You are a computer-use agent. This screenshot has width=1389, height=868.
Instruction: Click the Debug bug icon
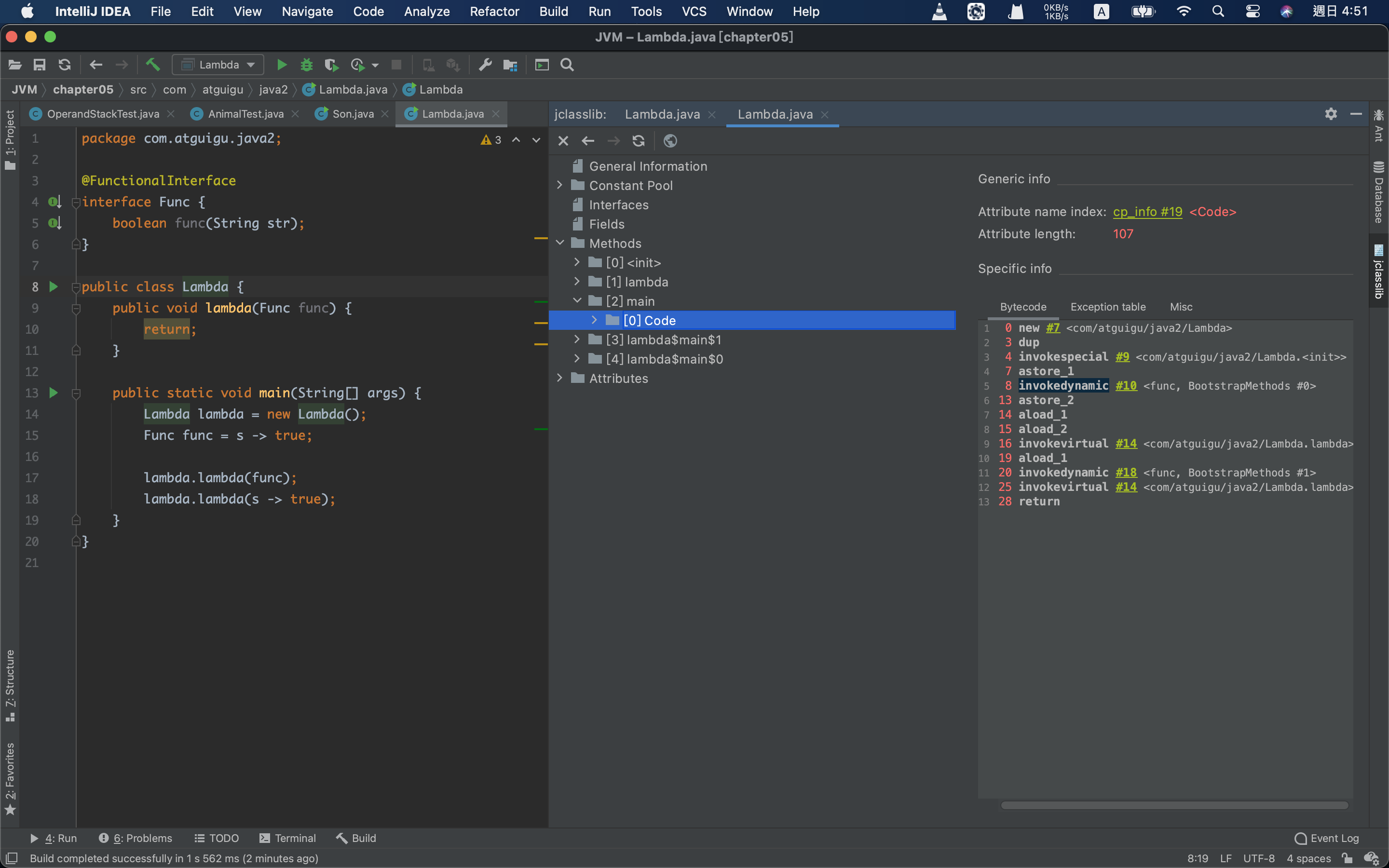point(307,65)
